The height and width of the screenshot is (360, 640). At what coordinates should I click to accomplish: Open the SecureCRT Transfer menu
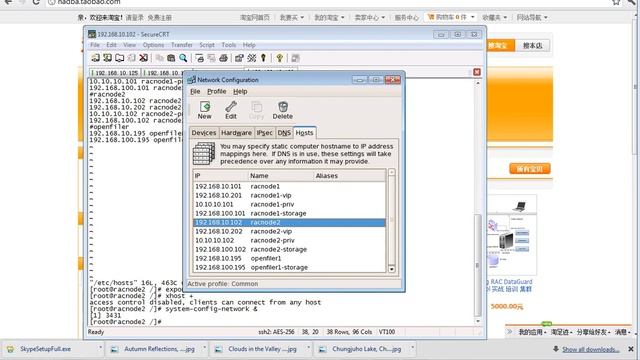182,45
